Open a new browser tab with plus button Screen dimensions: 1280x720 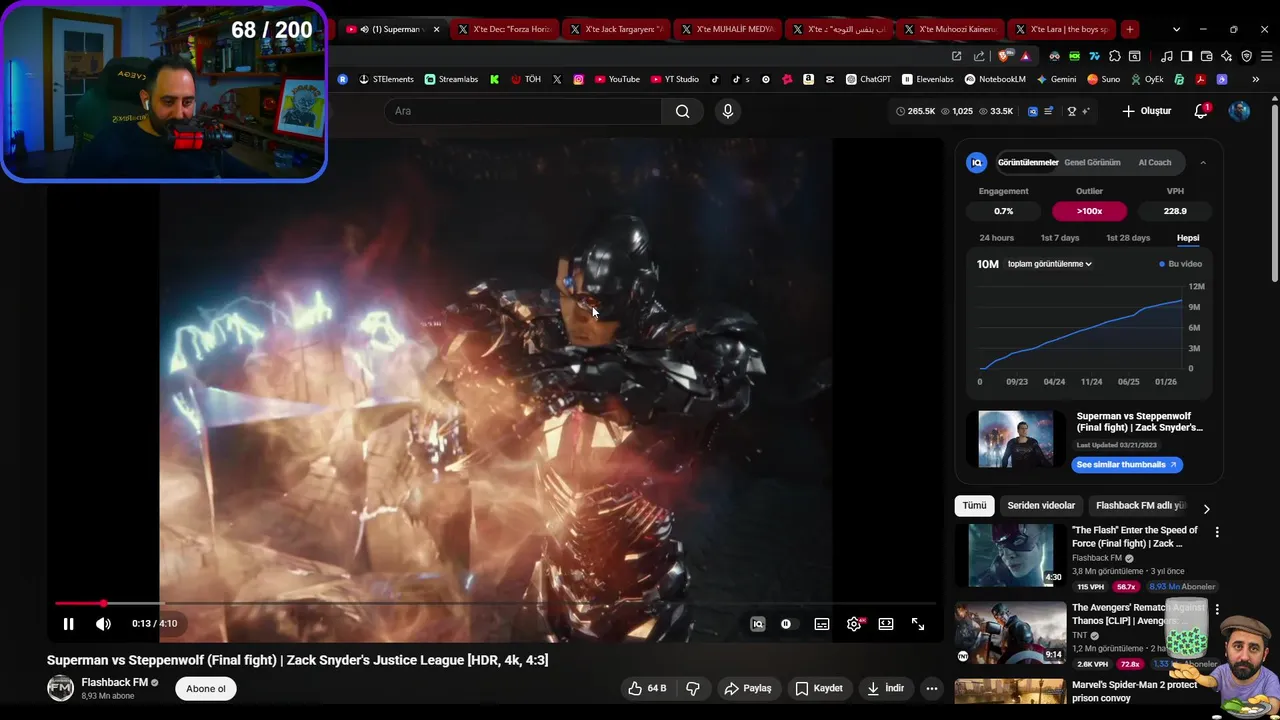coord(1129,29)
